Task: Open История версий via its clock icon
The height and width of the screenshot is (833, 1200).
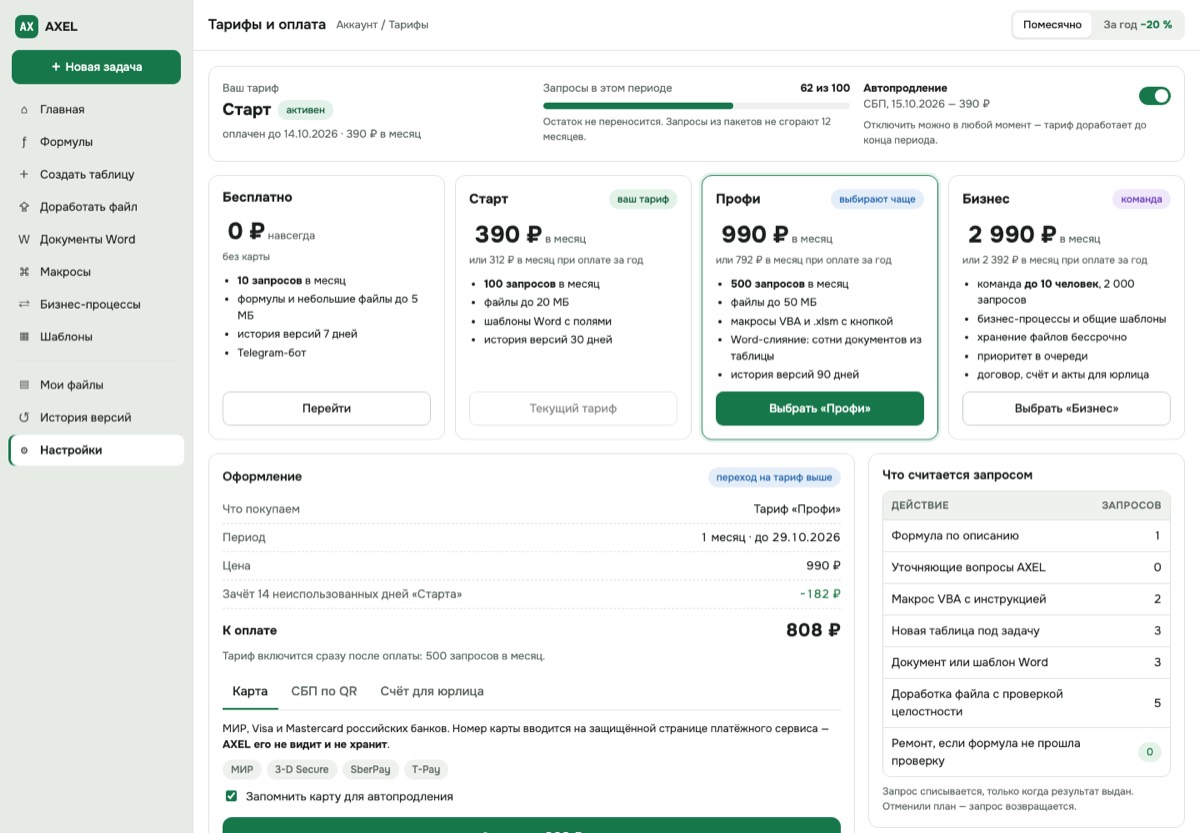Action: point(24,418)
